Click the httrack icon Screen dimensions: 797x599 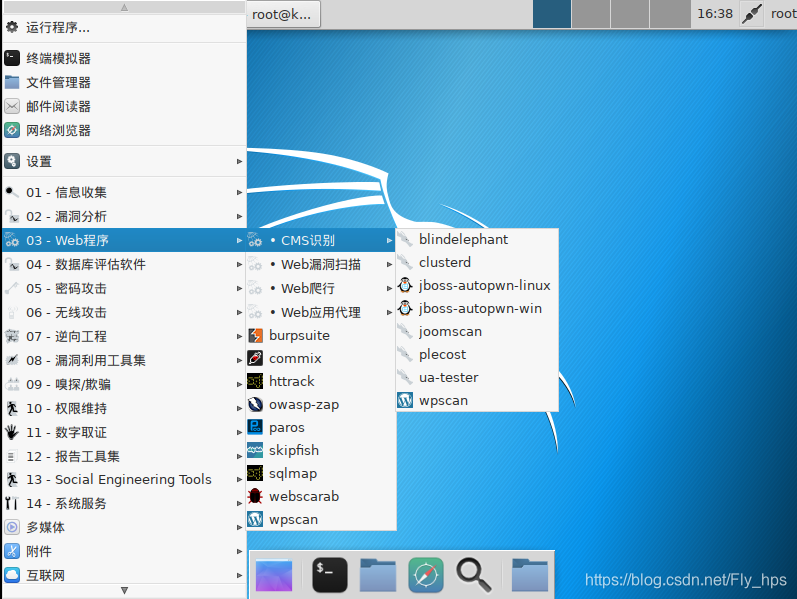point(255,381)
